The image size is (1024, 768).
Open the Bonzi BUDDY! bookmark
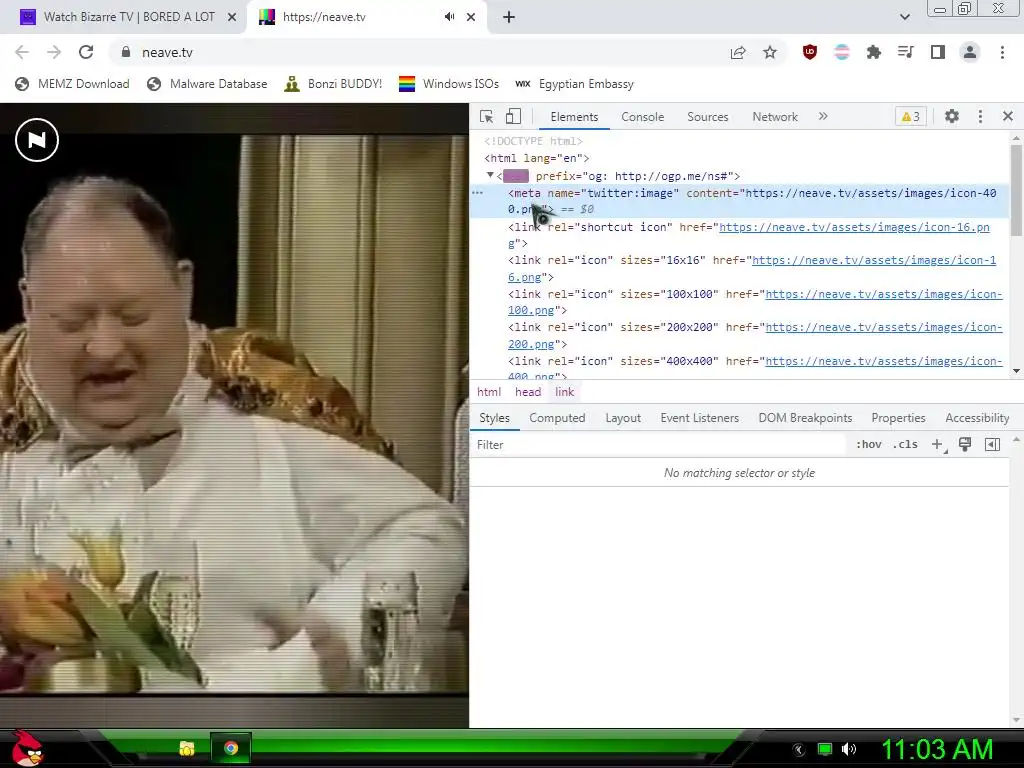click(333, 84)
